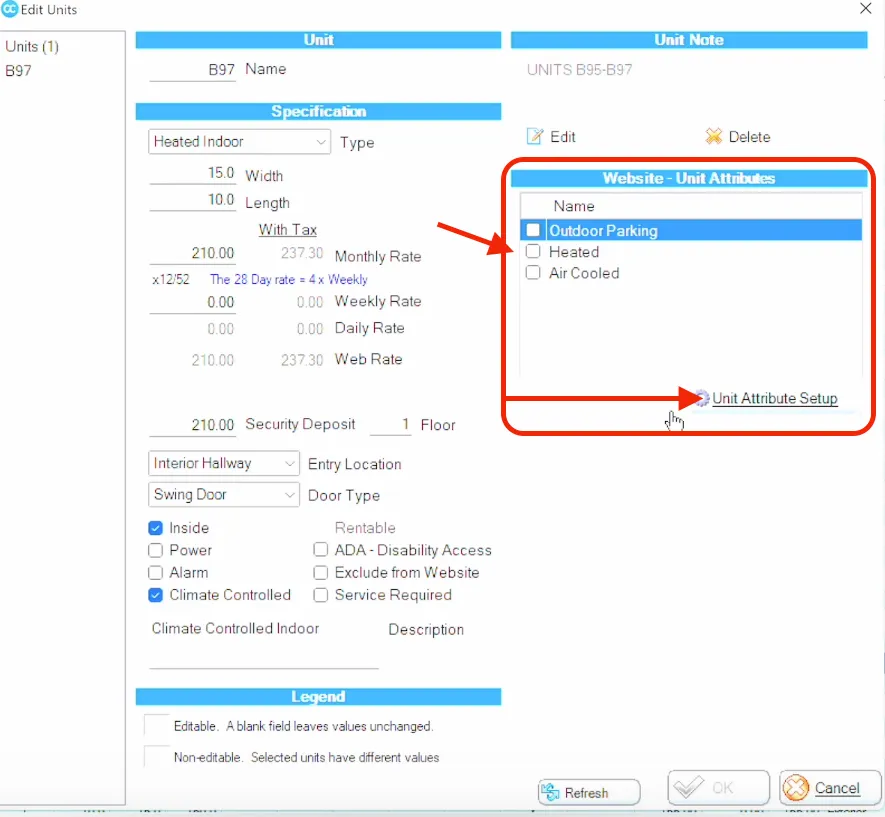Click the x12/52 rate label
This screenshot has width=885, height=817.
tap(171, 280)
